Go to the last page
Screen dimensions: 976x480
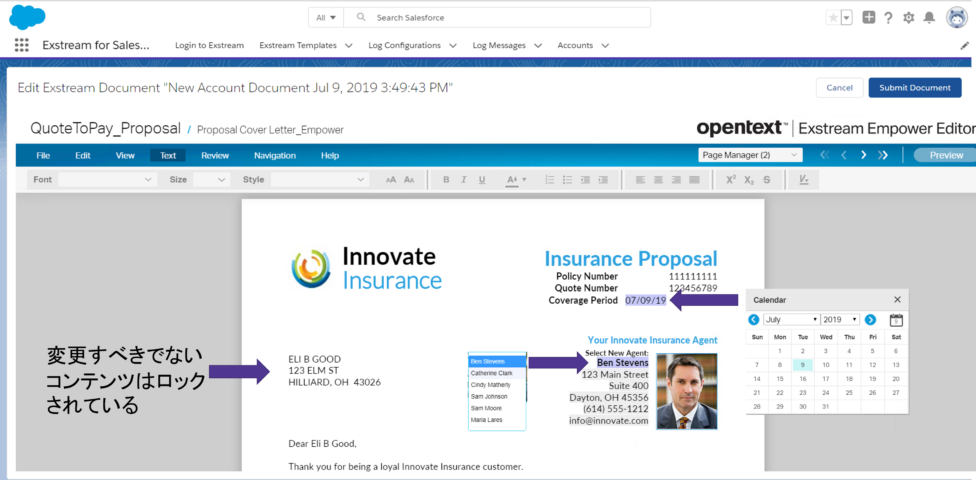point(883,155)
